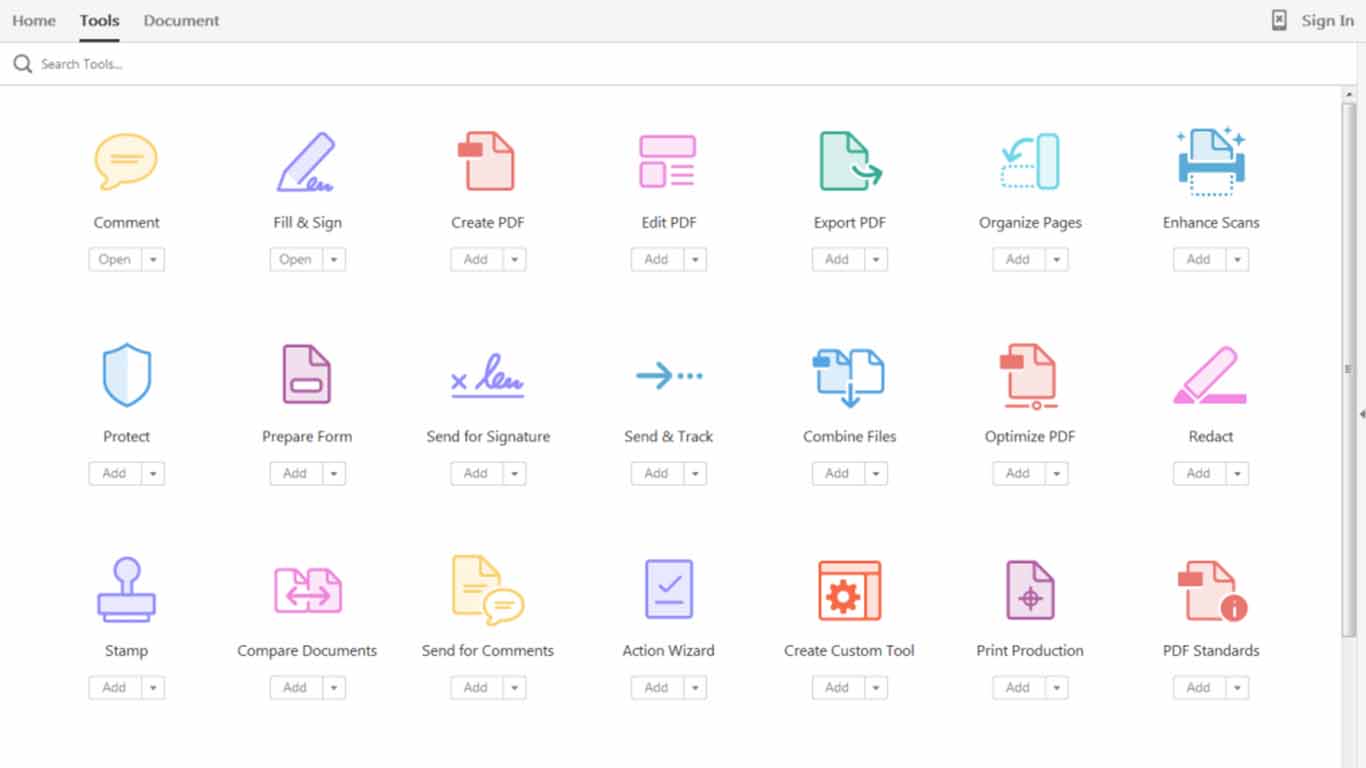
Task: Open the Stamp Add dropdown arrow
Action: point(153,688)
